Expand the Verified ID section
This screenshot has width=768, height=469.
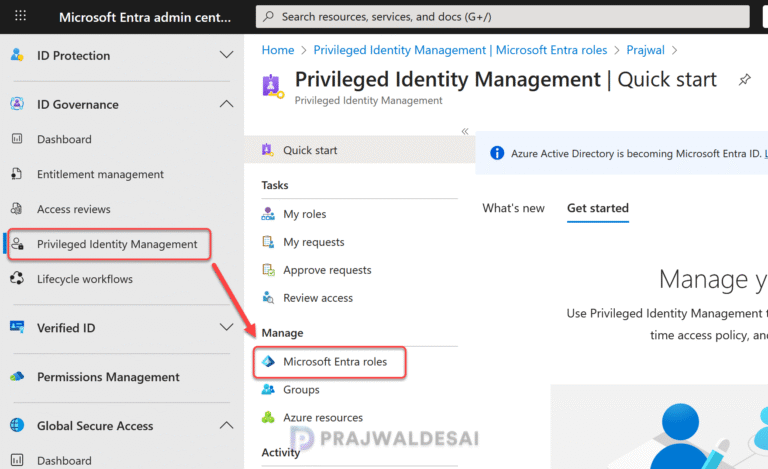226,327
